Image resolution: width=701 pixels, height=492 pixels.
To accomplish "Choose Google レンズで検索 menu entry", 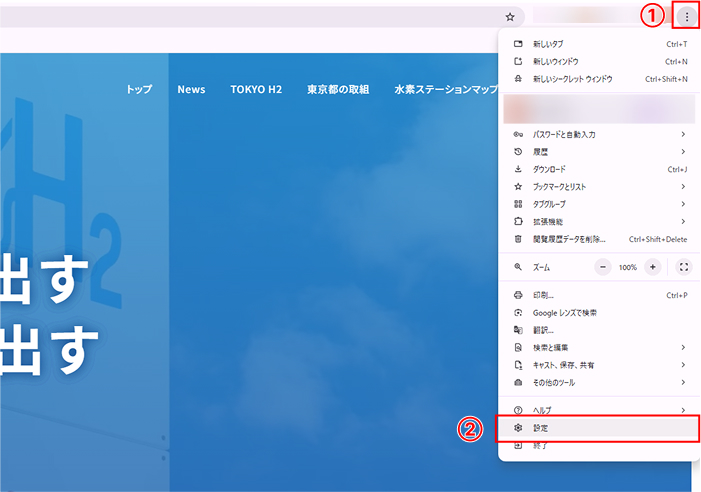I will point(599,312).
